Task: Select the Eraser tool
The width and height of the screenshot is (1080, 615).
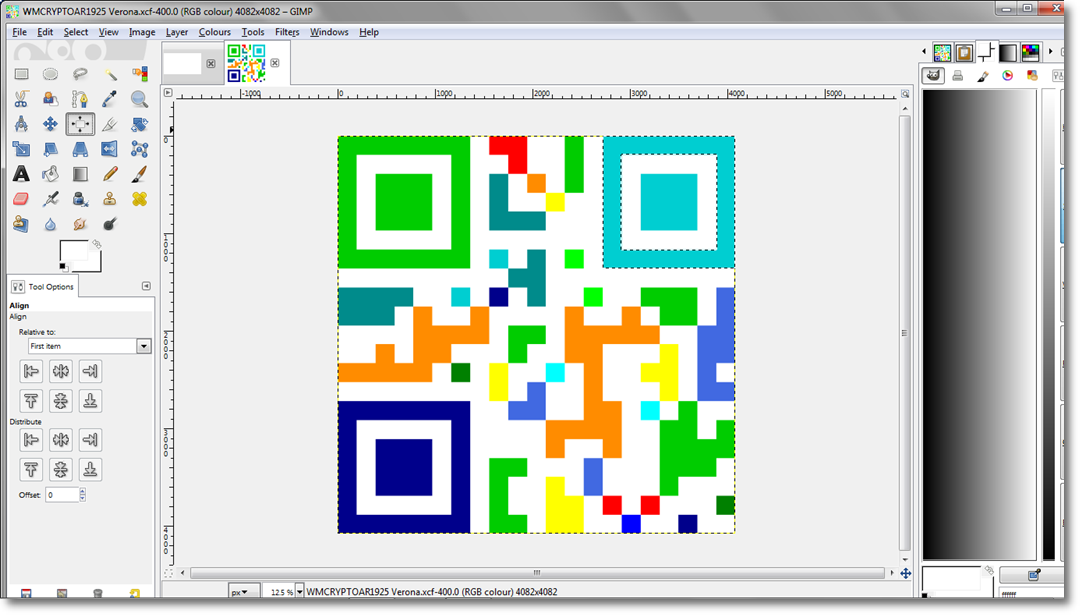Action: [x=21, y=199]
